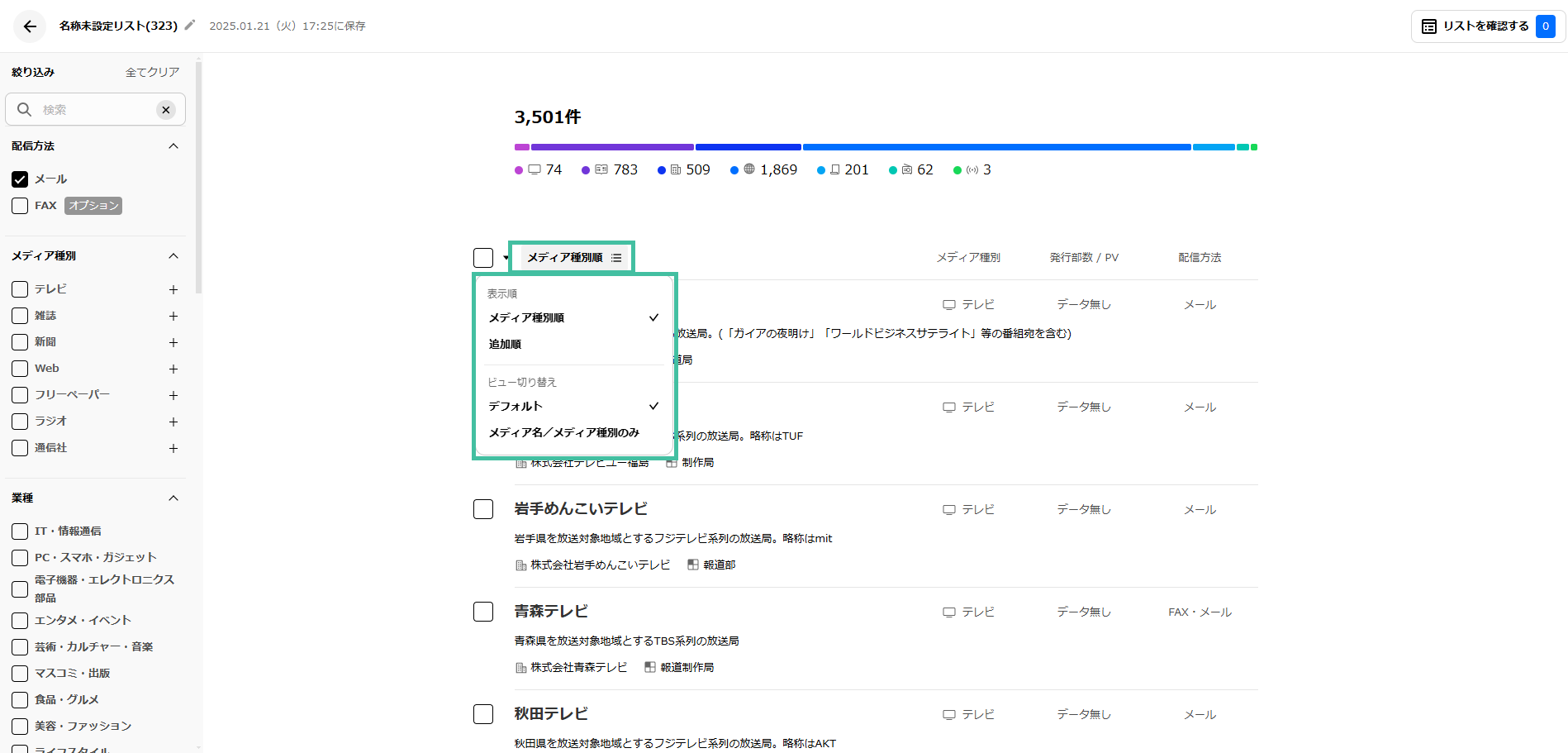
Task: Click the Web globe icon count 1,869
Action: pyautogui.click(x=749, y=169)
